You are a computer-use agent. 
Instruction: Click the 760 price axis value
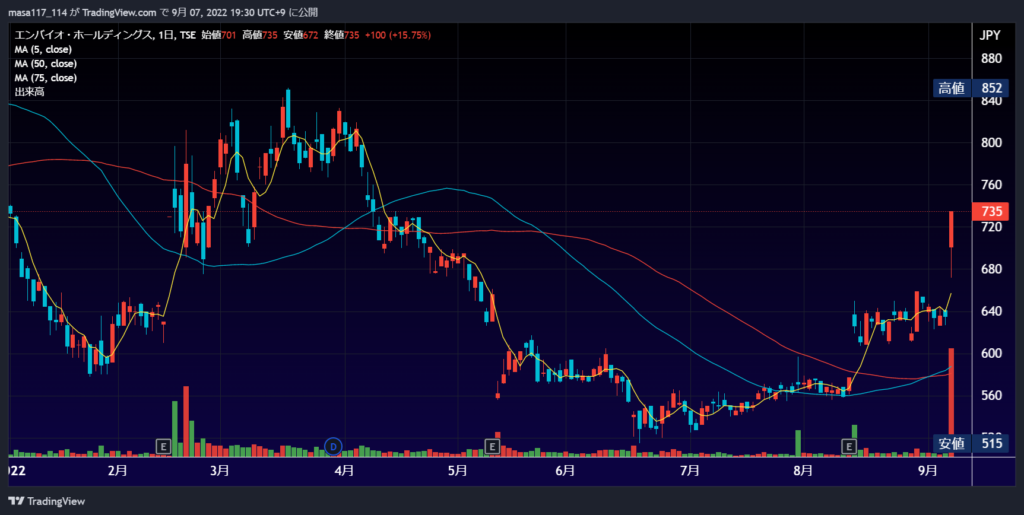click(991, 185)
